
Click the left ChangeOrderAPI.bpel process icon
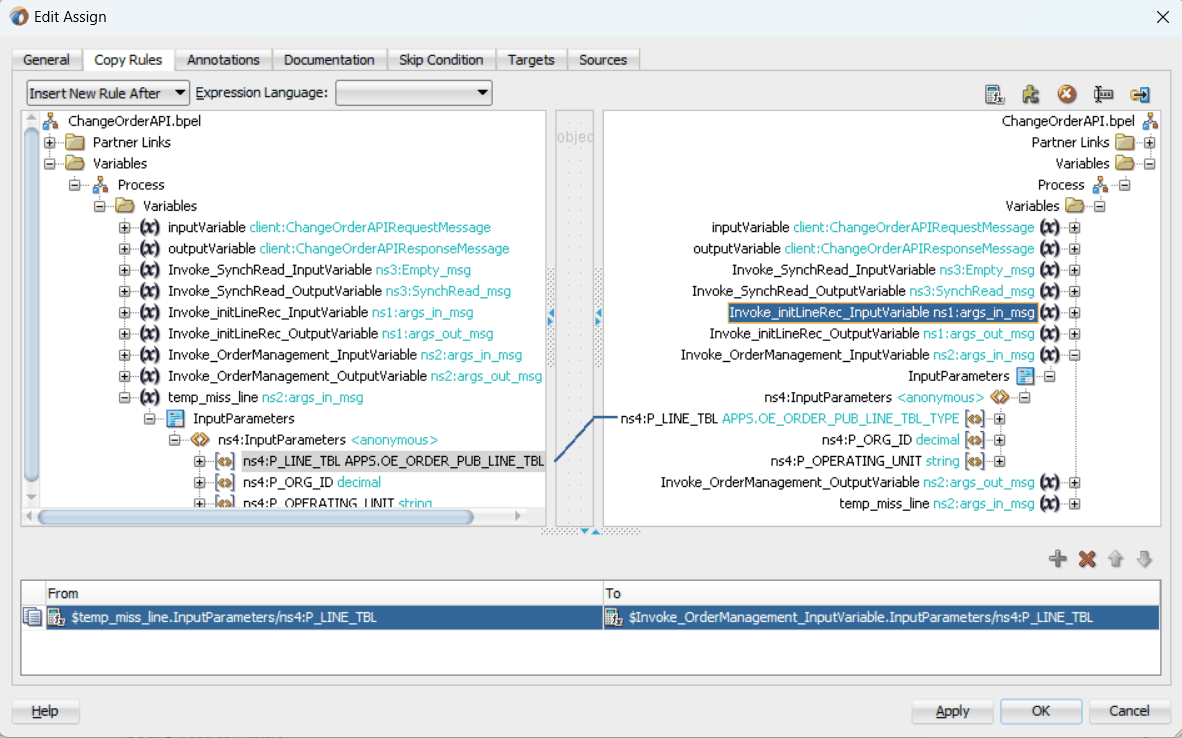tap(51, 121)
